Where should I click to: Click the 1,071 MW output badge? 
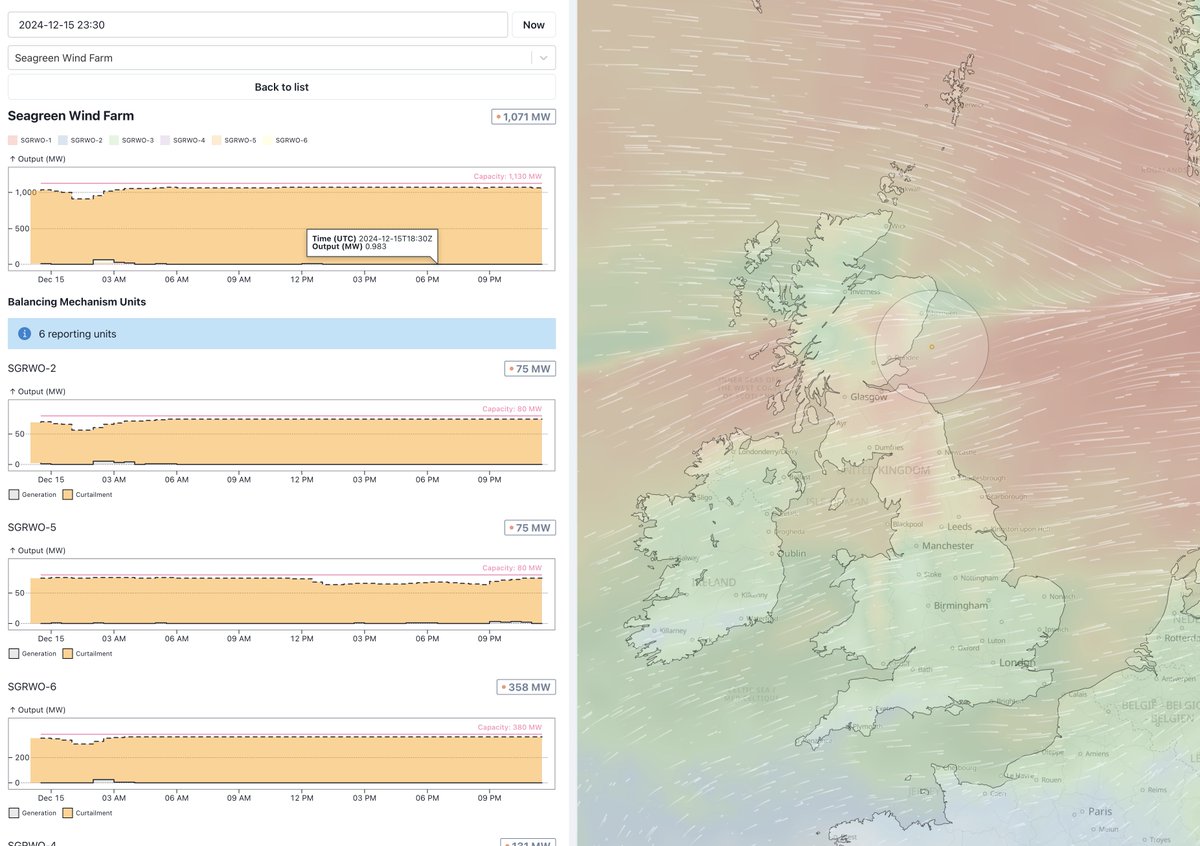coord(524,117)
